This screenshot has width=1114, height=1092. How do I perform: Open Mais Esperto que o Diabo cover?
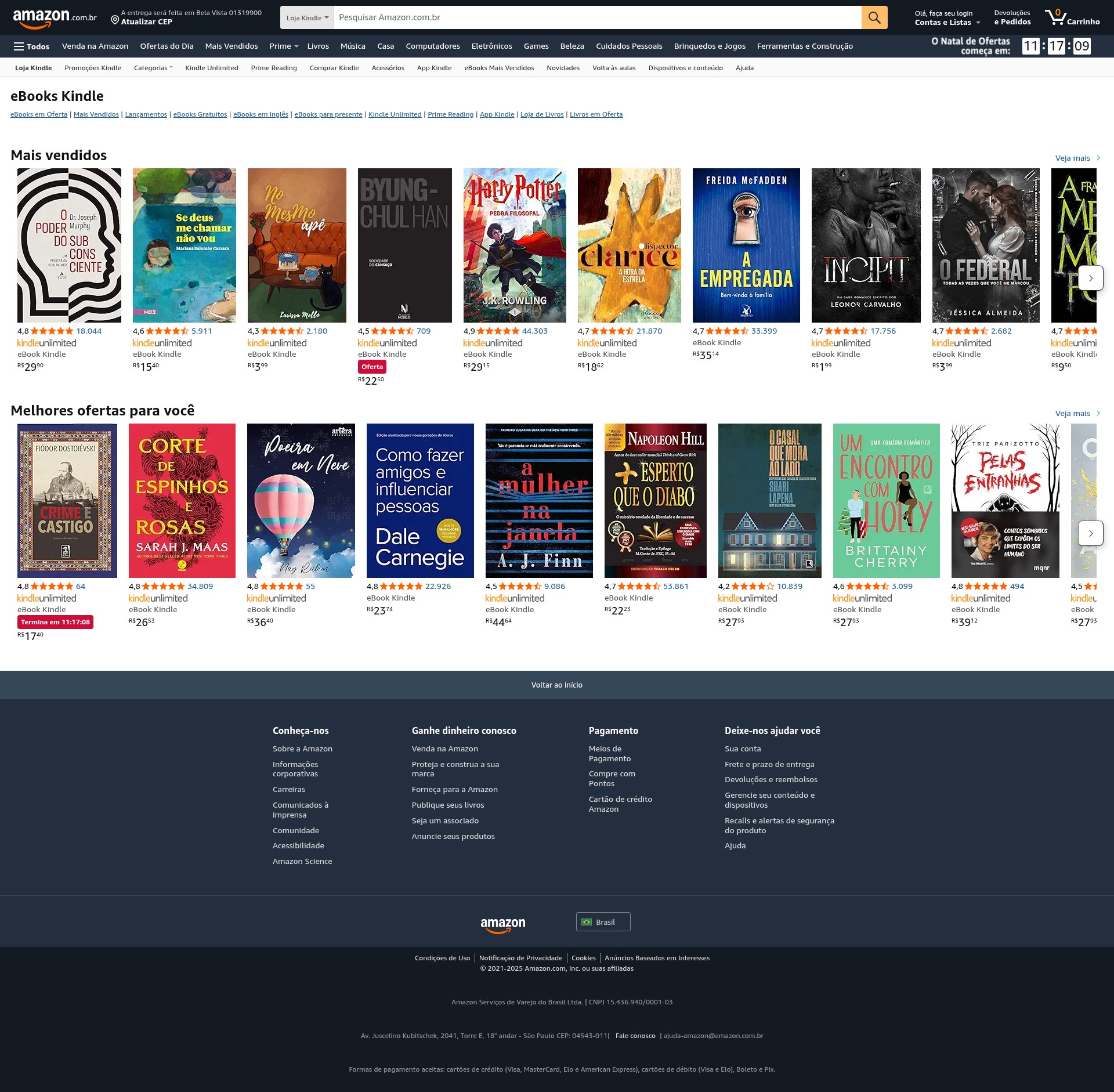(x=656, y=501)
